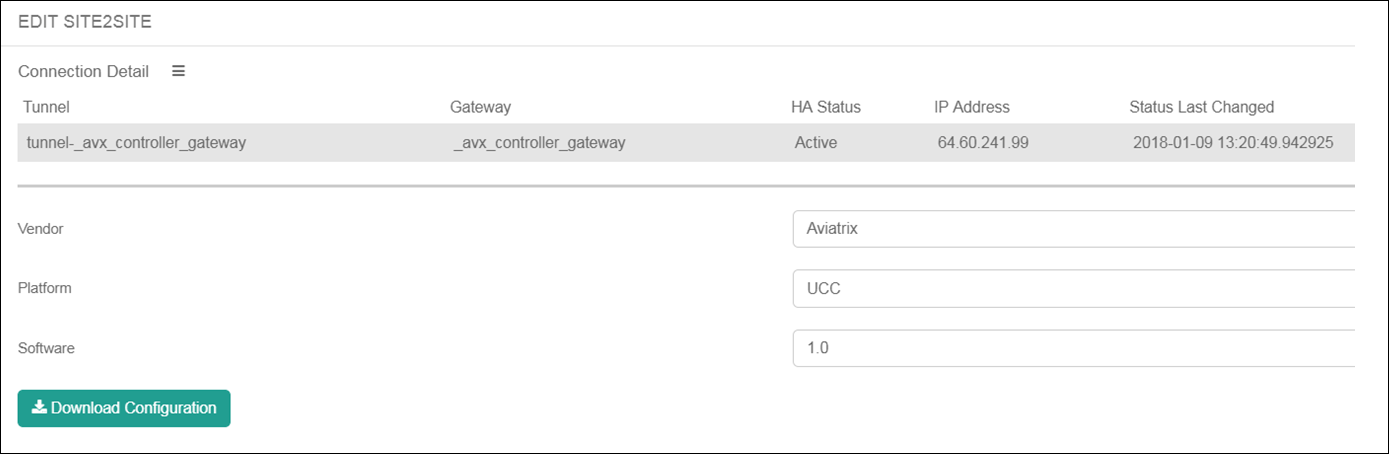The width and height of the screenshot is (1389, 454).
Task: Expand the Platform dropdown showing UCC
Action: pyautogui.click(x=1072, y=289)
